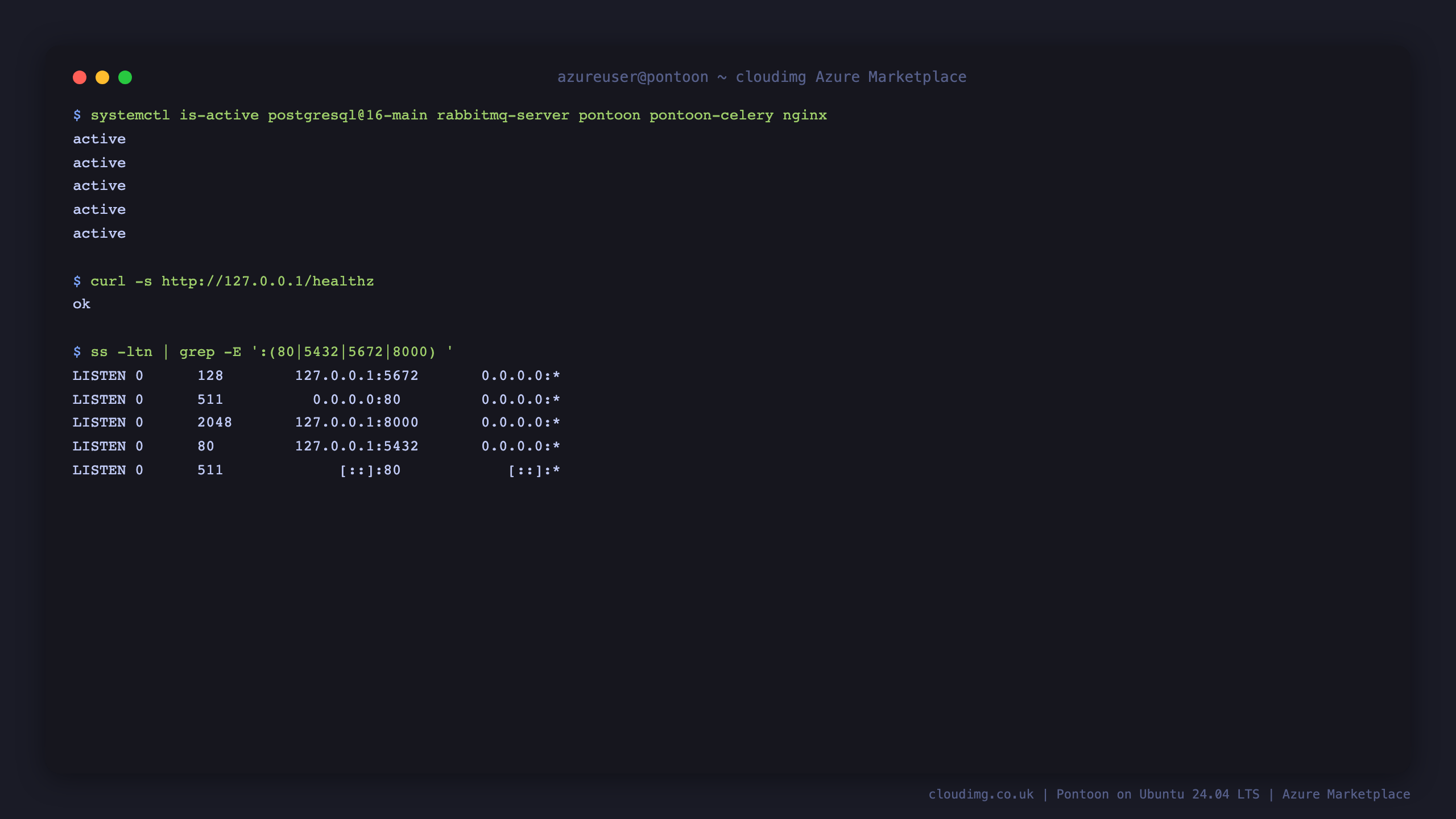Select the systemctl is-active command line
This screenshot has height=819, width=1456.
450,115
